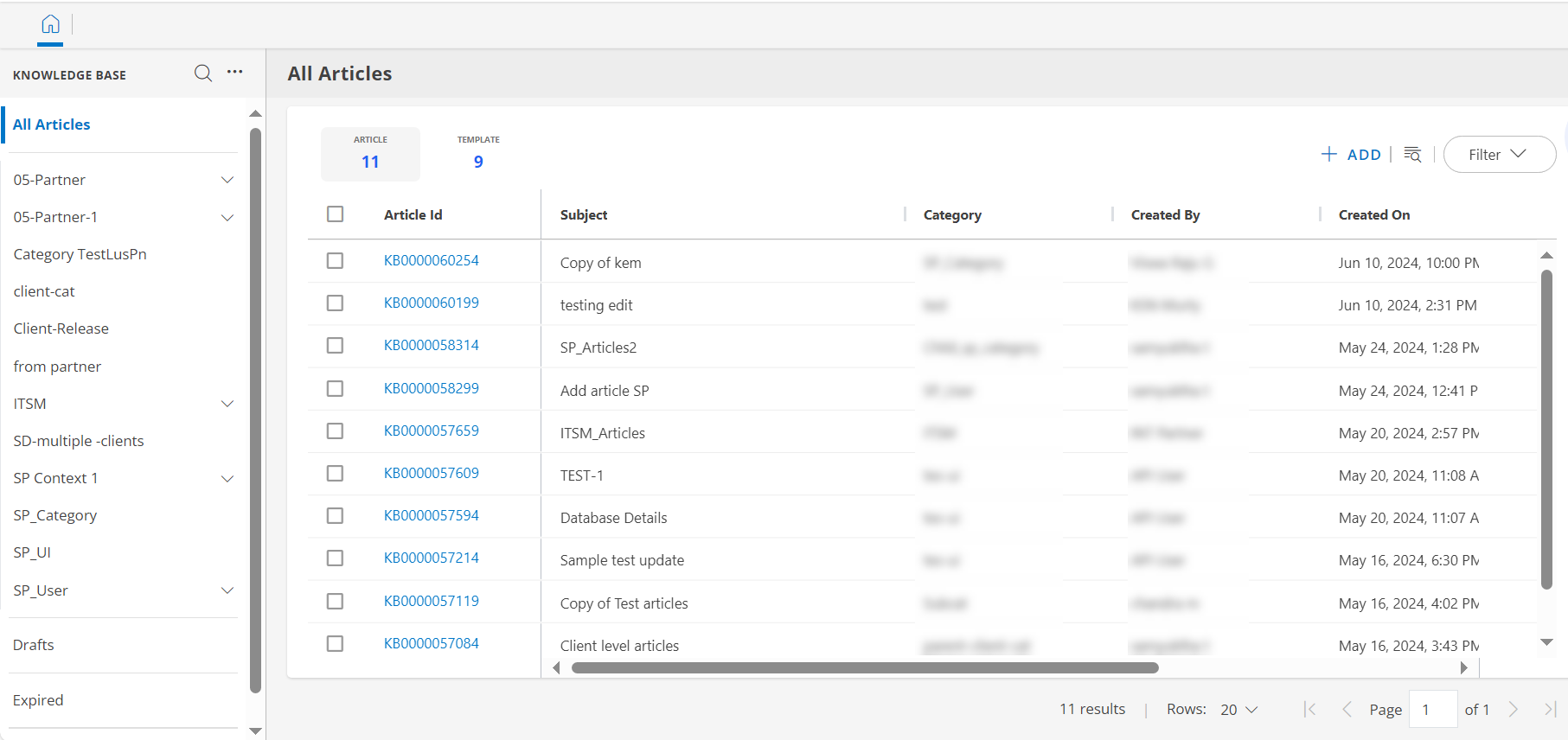Select the SP_Category category
The image size is (1568, 740).
(x=55, y=515)
